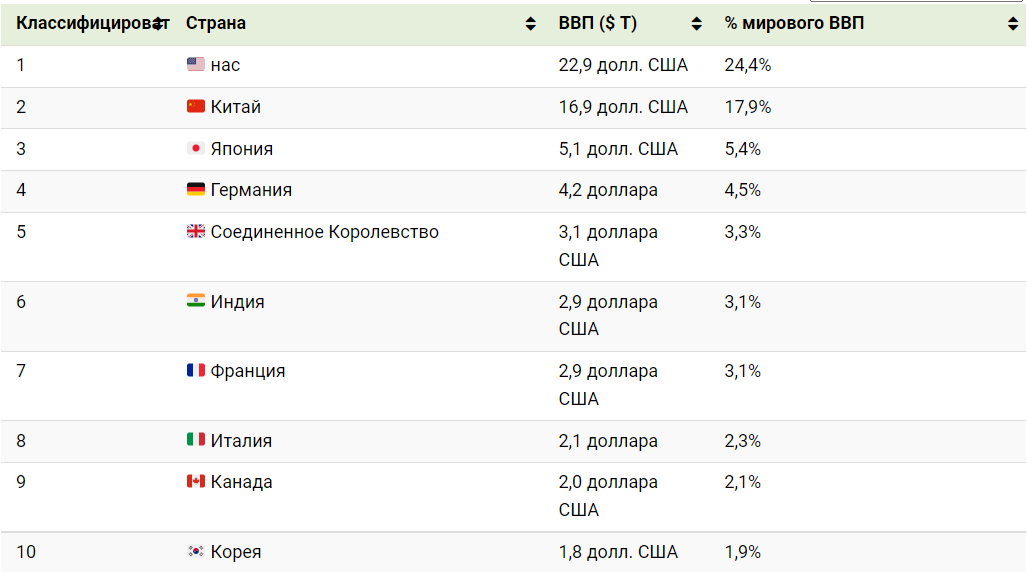
Task: Click the Italy flag icon
Action: click(196, 440)
